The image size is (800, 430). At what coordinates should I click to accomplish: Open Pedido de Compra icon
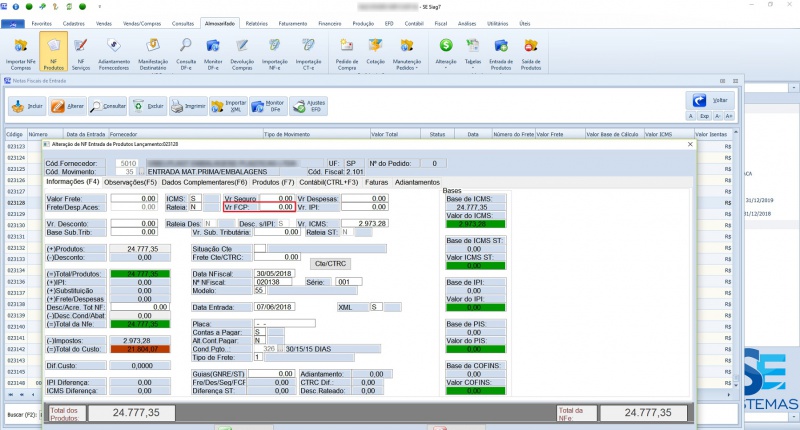tap(347, 52)
